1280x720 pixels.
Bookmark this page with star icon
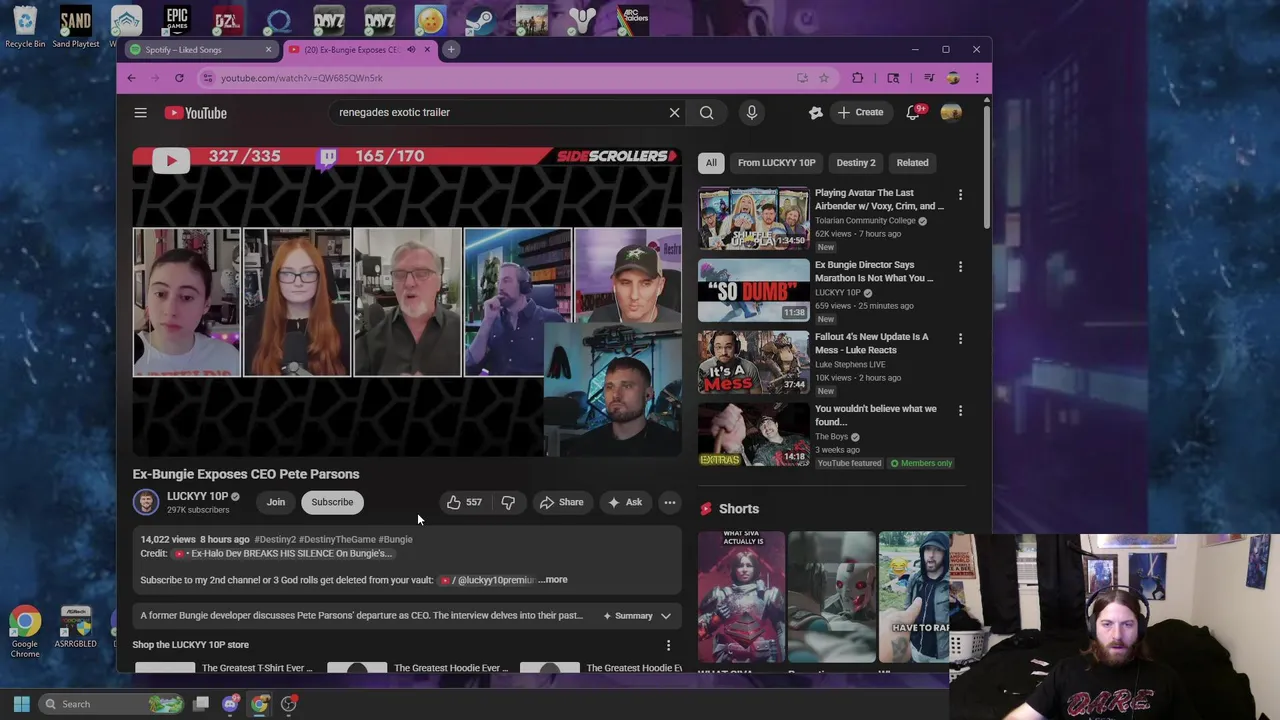point(824,78)
